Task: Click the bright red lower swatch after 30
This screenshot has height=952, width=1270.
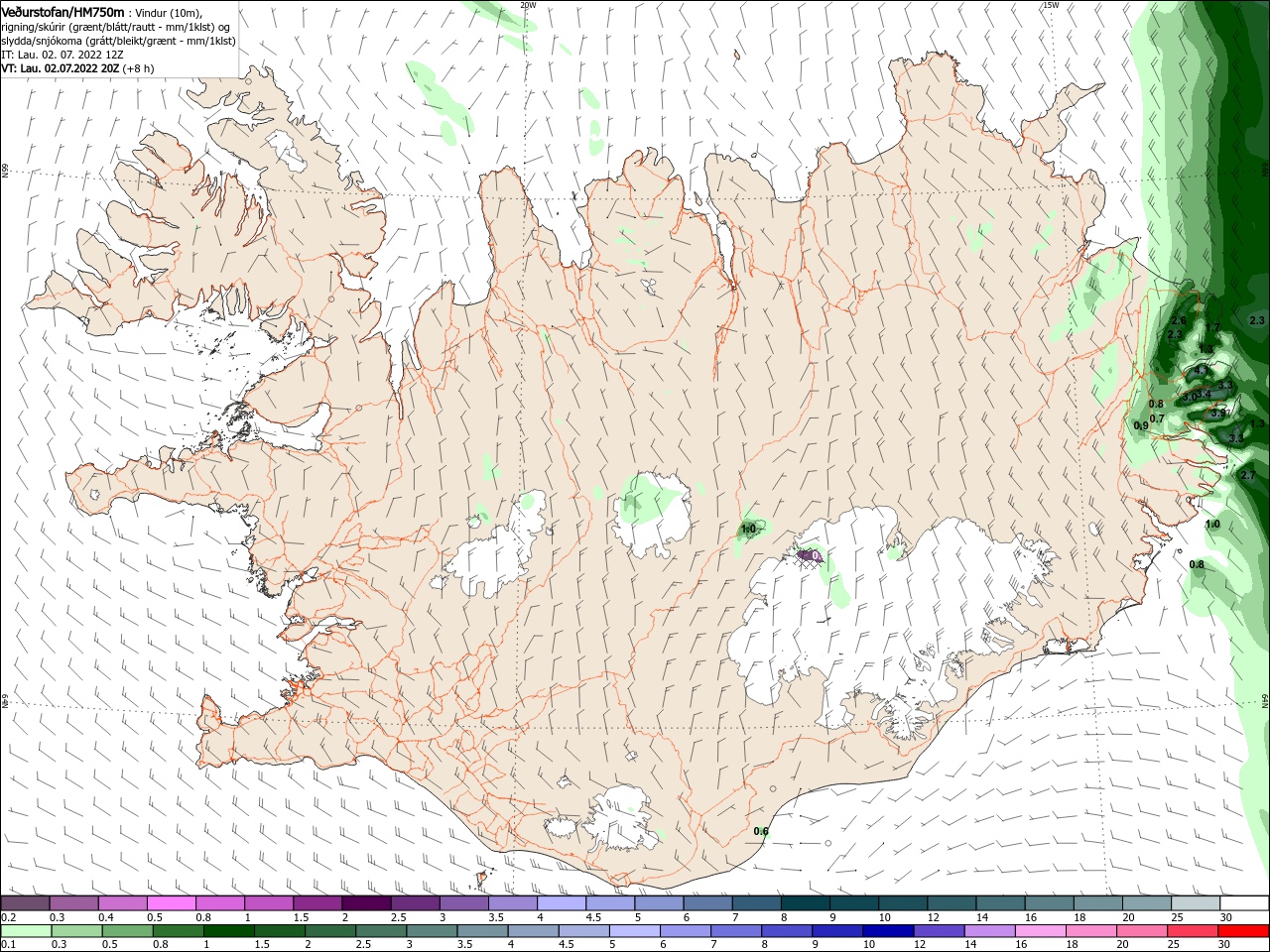Action: 1244,931
